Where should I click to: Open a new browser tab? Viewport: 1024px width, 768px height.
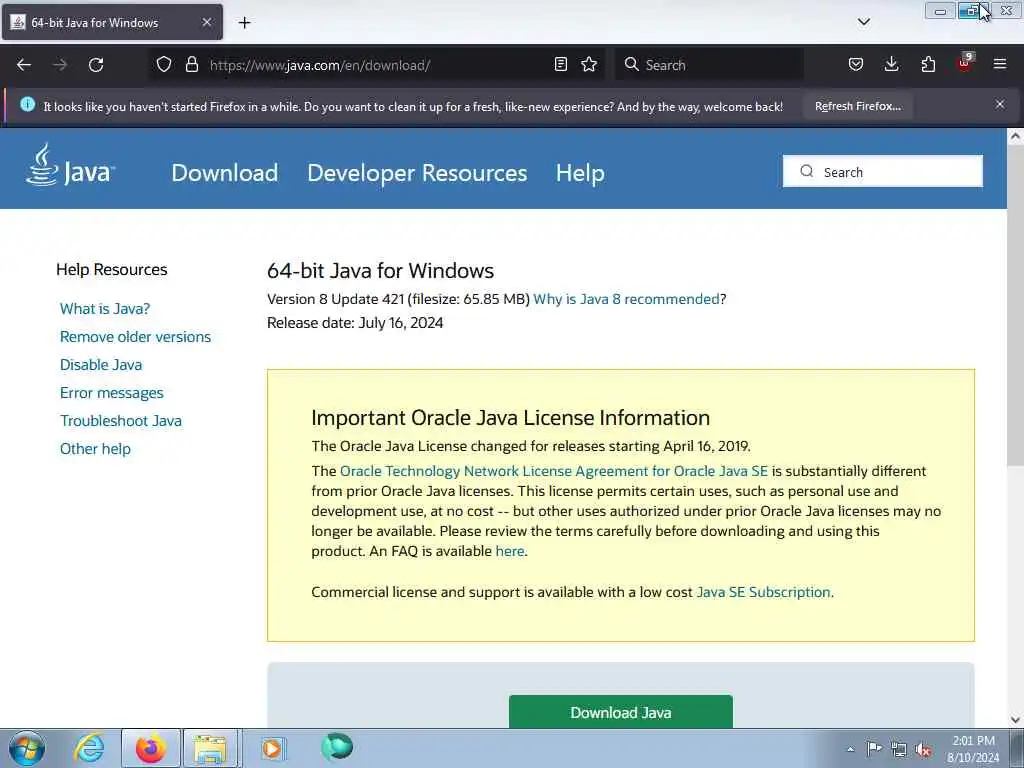(x=244, y=23)
